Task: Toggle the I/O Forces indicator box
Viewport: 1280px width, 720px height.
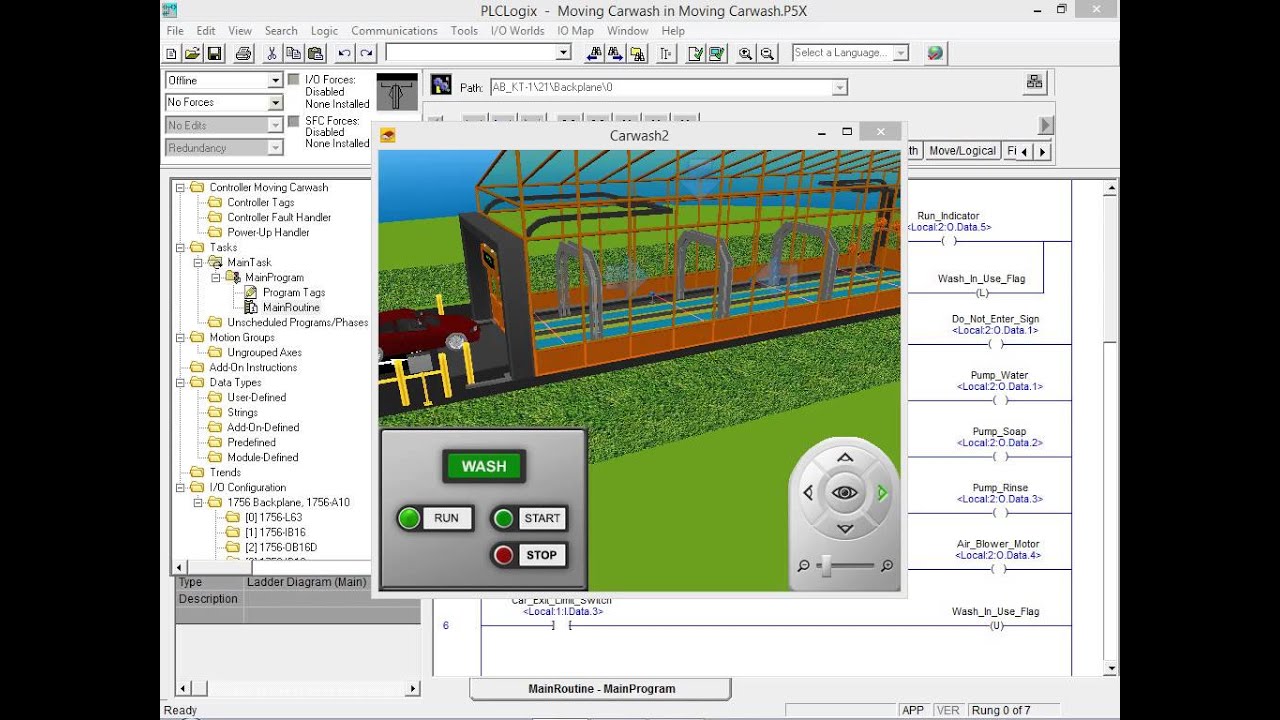Action: 293,79
